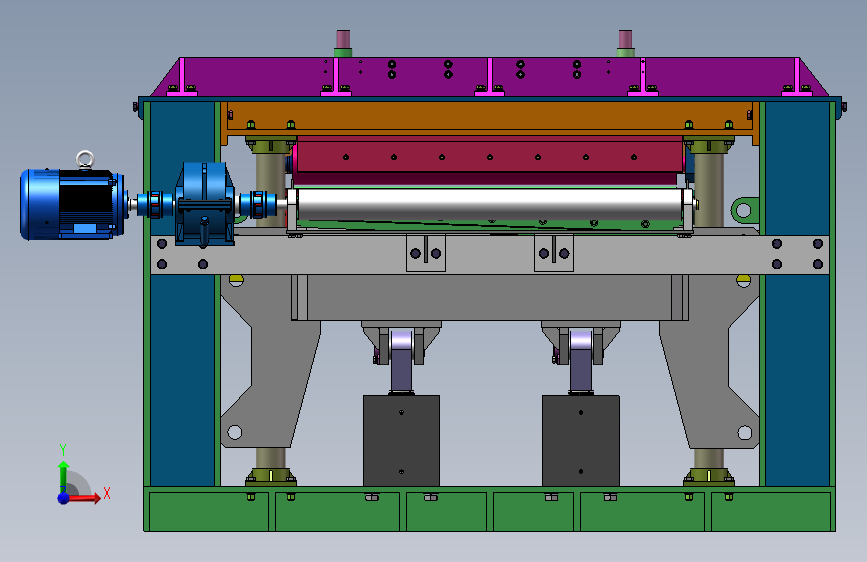Screen dimensions: 867x562
Task: Select the green lifting lug on right side
Action: (744, 210)
